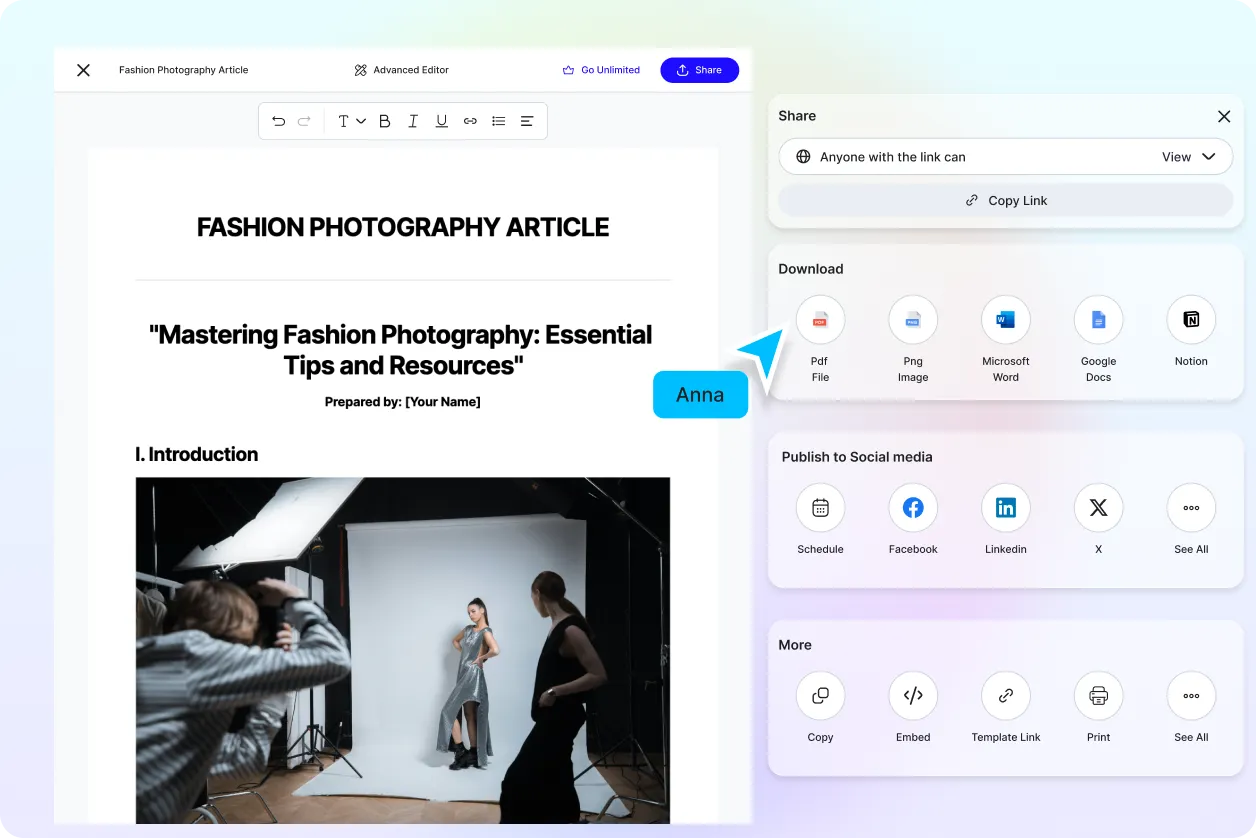Toggle italic text formatting
This screenshot has height=838, width=1256.
(x=413, y=121)
